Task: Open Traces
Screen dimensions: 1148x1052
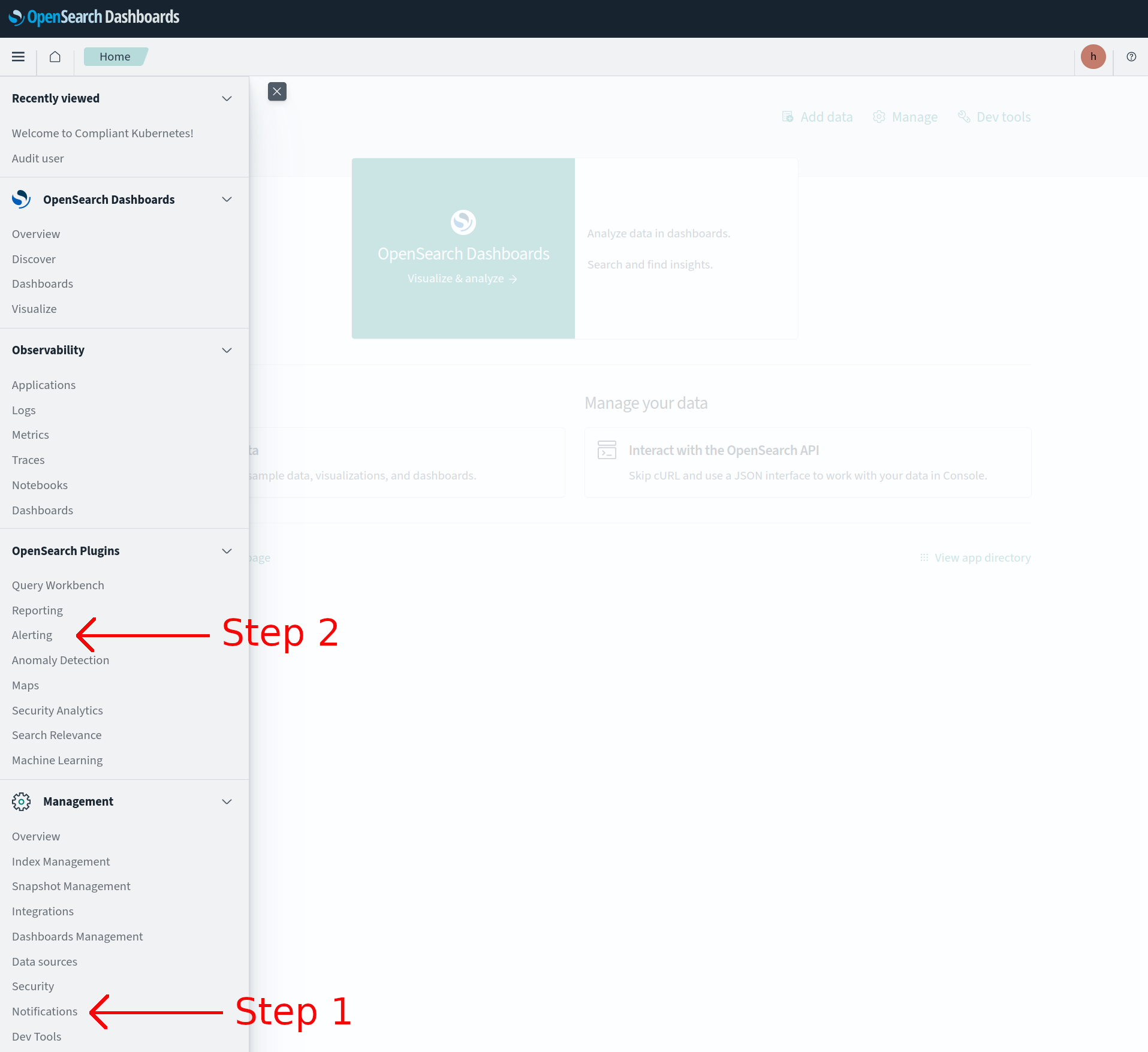Action: point(28,460)
